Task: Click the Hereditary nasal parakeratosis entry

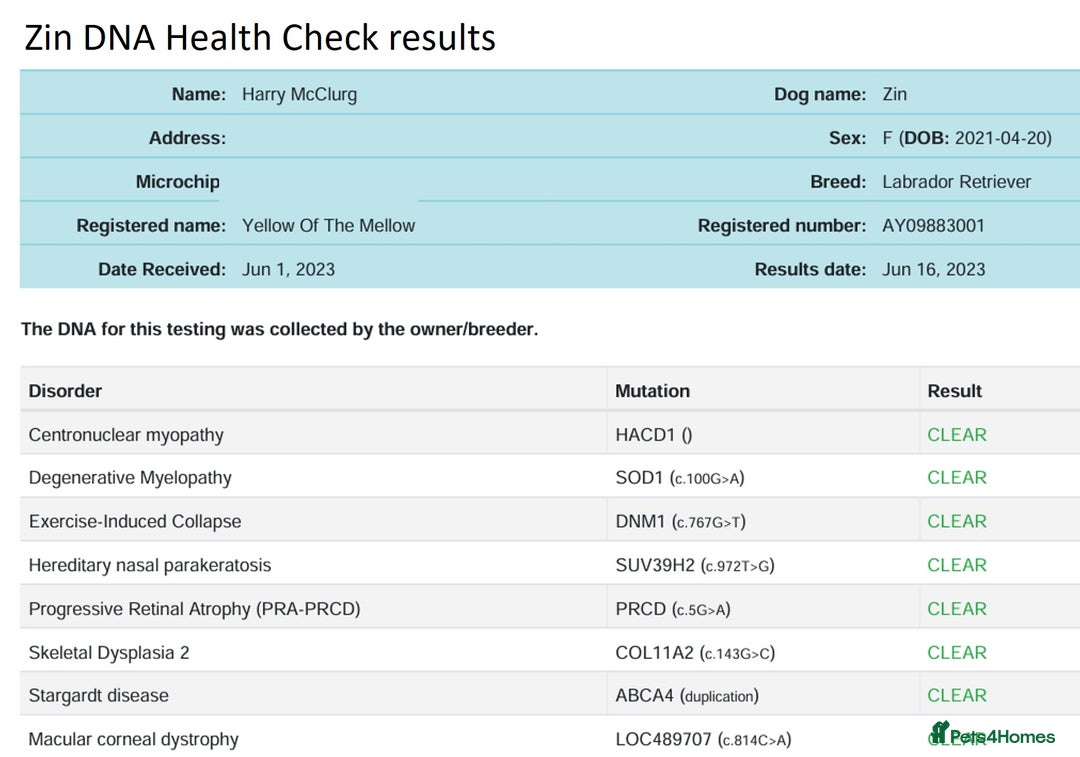Action: (150, 565)
